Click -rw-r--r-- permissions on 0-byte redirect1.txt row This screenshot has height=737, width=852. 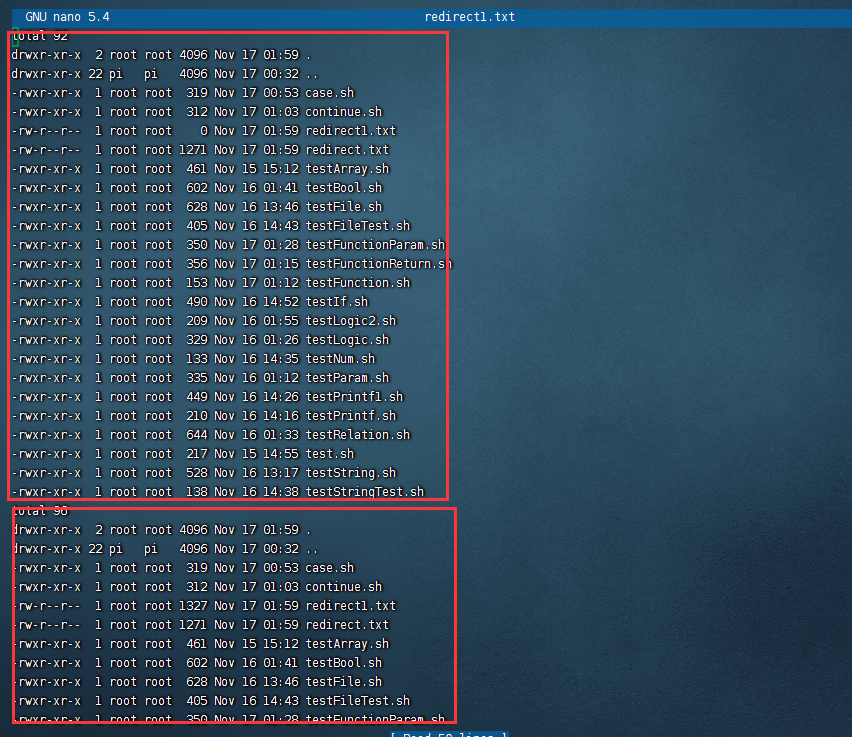coord(46,131)
